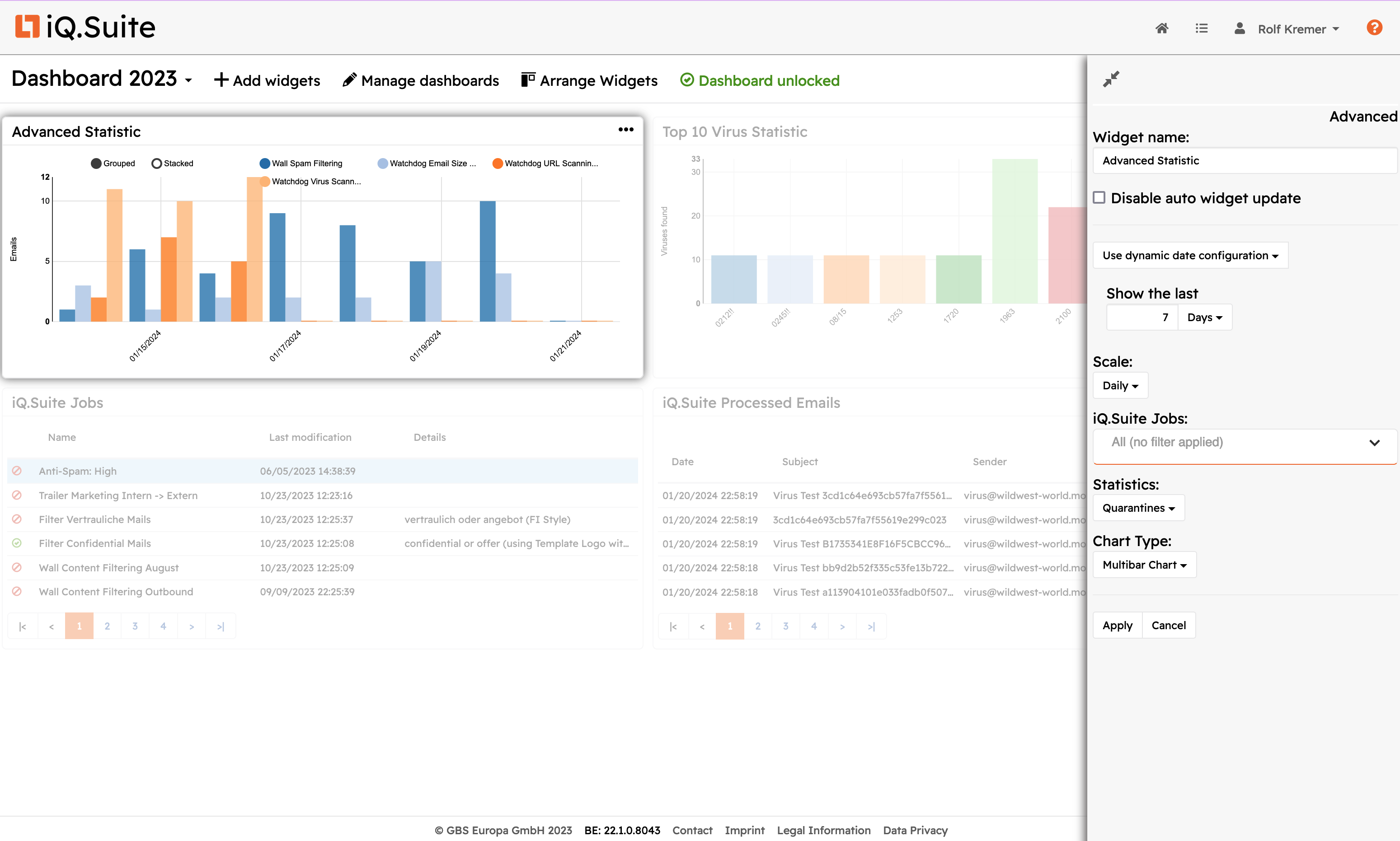Click Arrange Widgets
This screenshot has height=841, width=1400.
[x=589, y=80]
